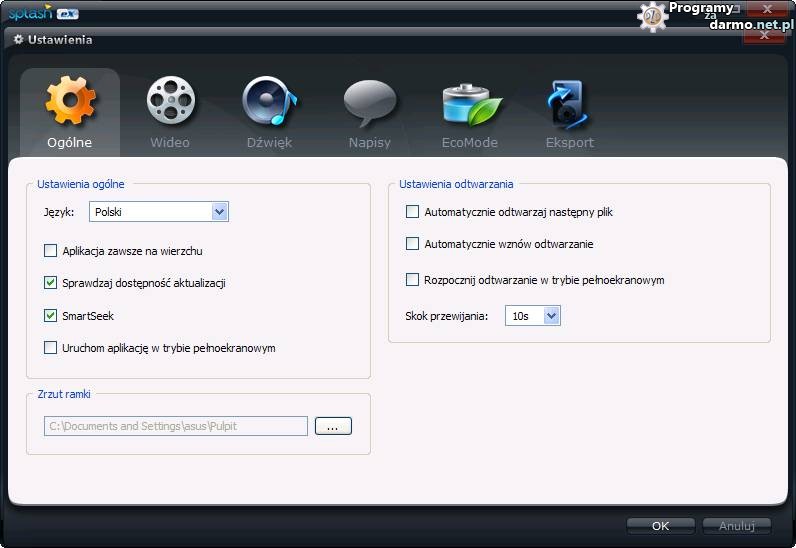This screenshot has height=548, width=796.
Task: Uncheck Sprawdzaj dostępność aktualizacji
Action: tap(51, 283)
